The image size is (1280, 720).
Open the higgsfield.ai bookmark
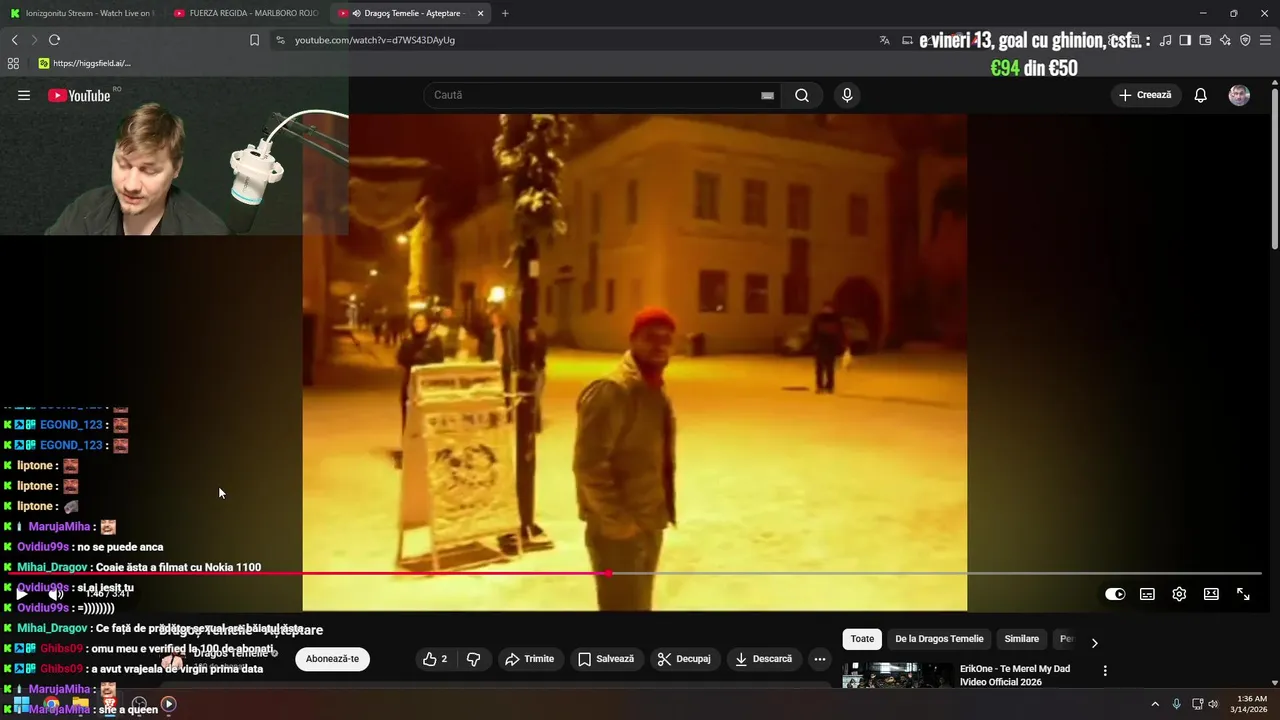(84, 63)
